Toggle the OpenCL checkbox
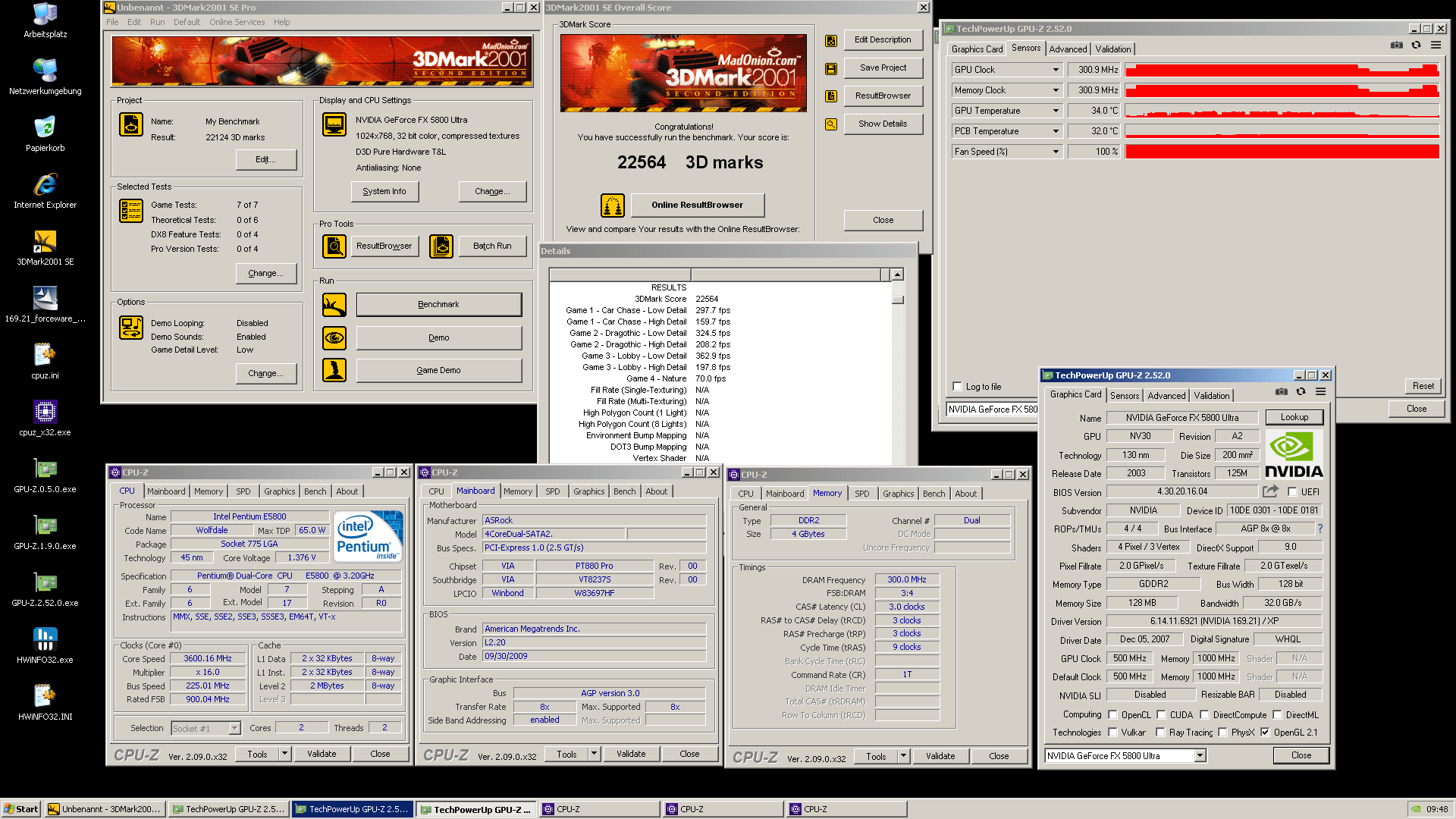 1112,714
